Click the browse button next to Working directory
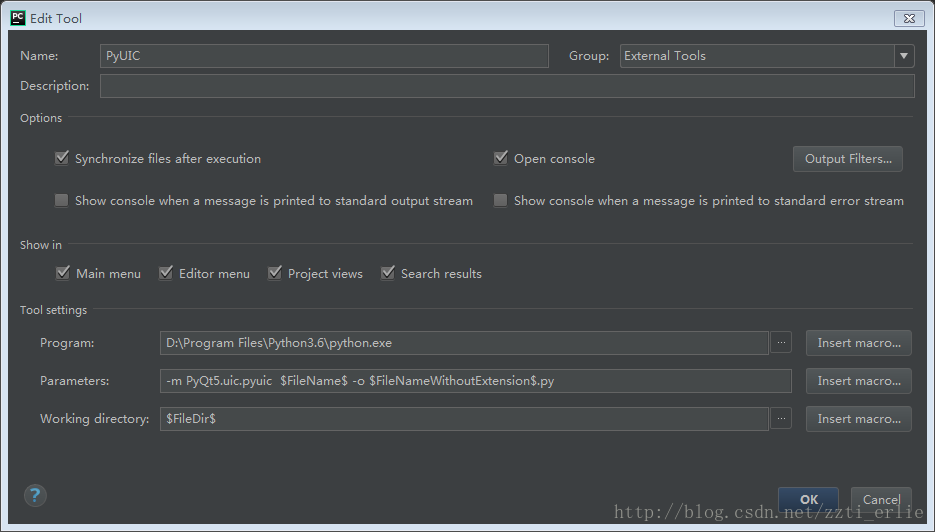This screenshot has height=532, width=935. pyautogui.click(x=782, y=419)
